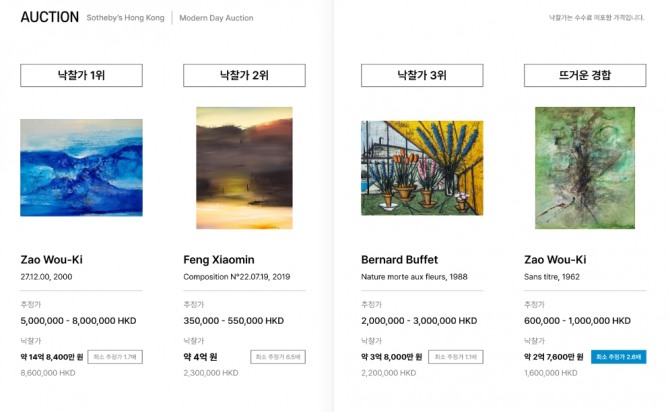Screen dimensions: 670x412
Task: Click the Bernard Buffet artist name
Action: [400, 259]
